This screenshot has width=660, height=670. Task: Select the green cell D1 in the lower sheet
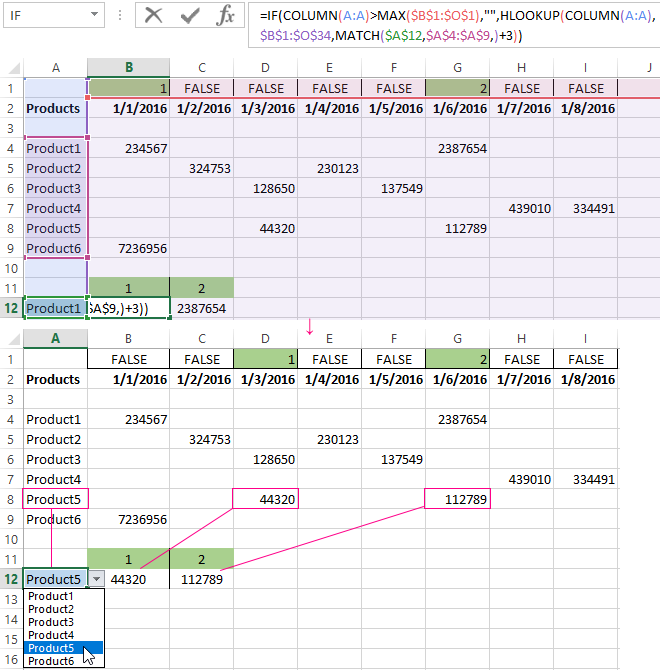click(x=265, y=359)
